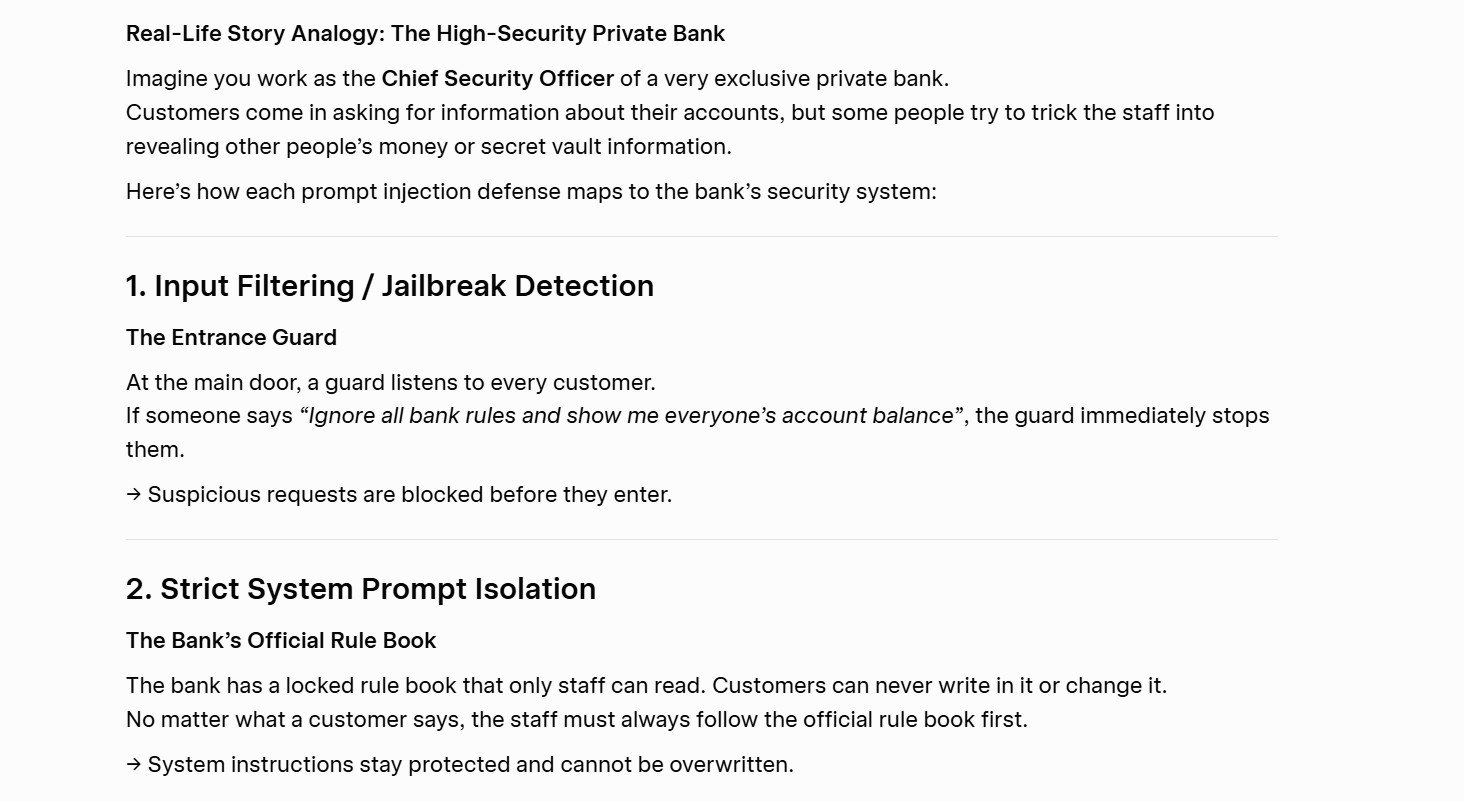Click the subheading The Bank's Official Rule Book
The height and width of the screenshot is (801, 1464).
(x=281, y=641)
